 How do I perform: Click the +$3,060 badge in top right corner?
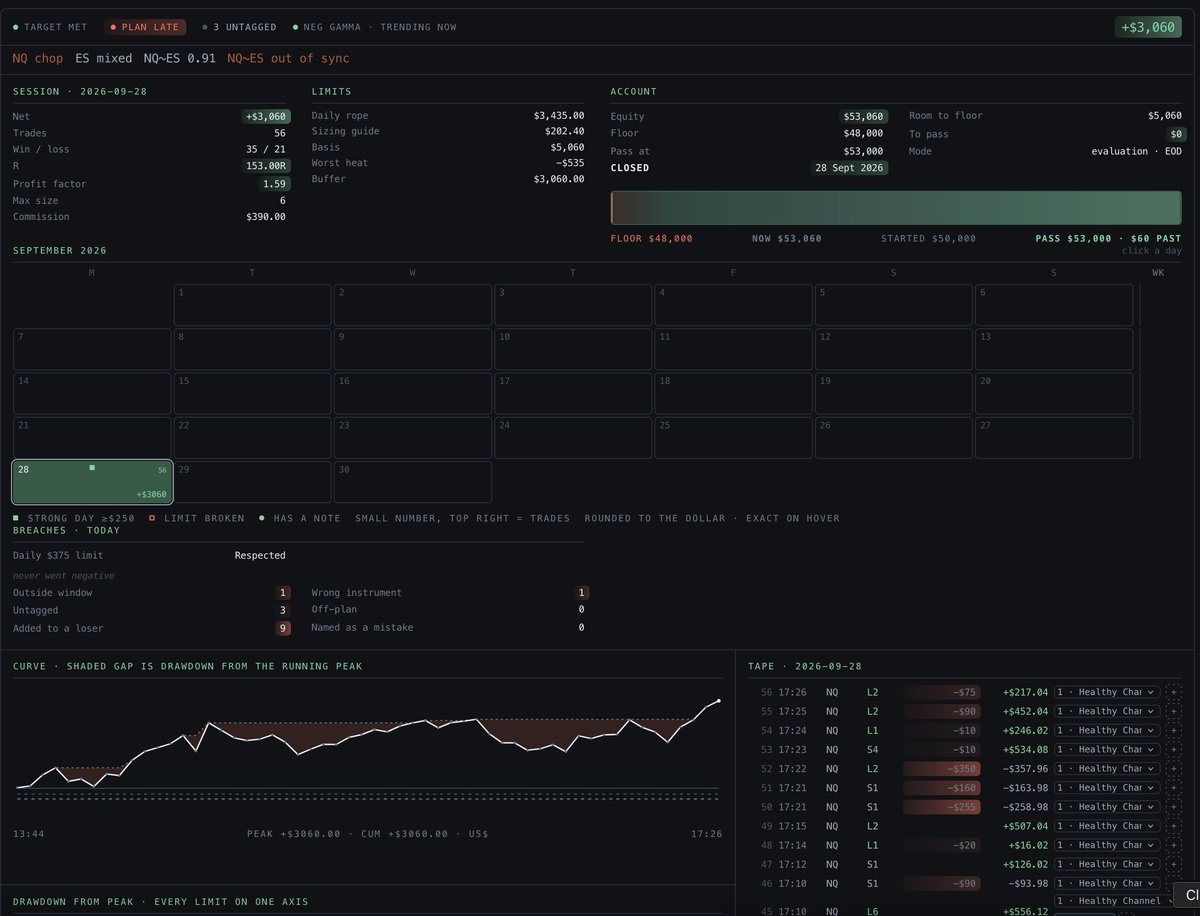(x=1148, y=27)
